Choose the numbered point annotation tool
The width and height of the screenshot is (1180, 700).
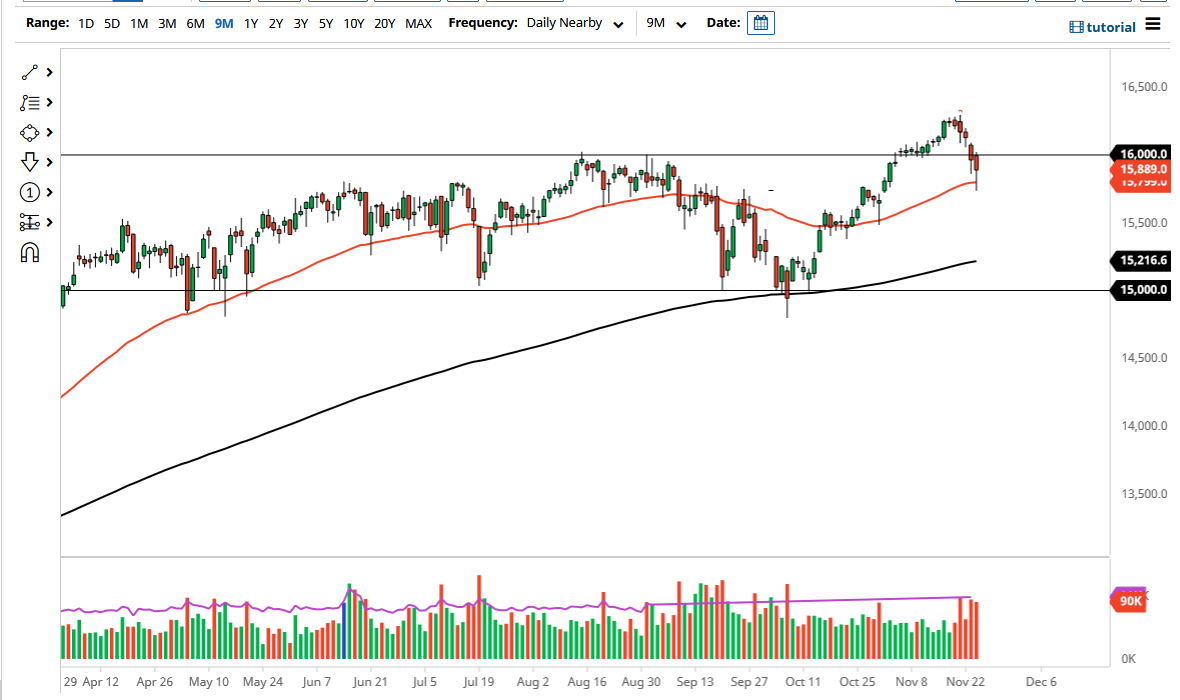pyautogui.click(x=27, y=192)
